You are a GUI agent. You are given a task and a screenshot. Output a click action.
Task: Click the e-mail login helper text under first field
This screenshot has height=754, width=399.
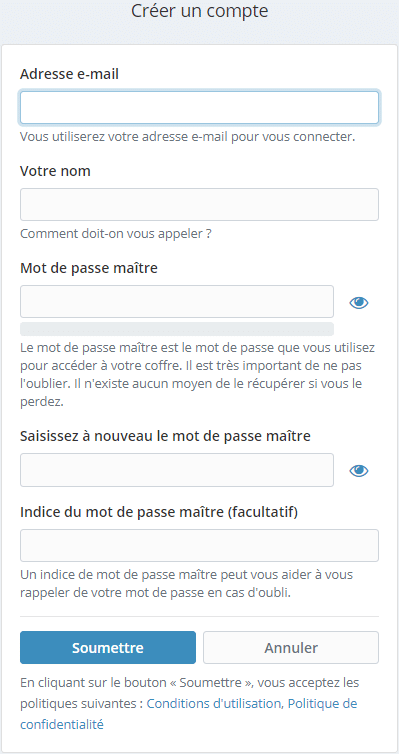(187, 137)
